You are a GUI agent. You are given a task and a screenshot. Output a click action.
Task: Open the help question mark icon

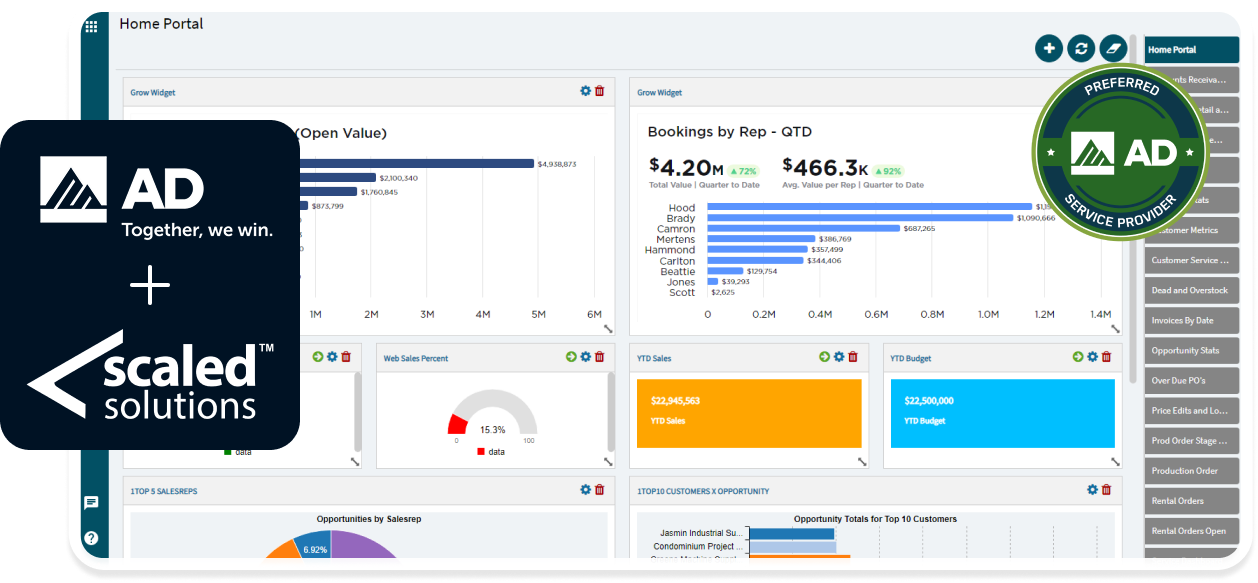pos(91,537)
